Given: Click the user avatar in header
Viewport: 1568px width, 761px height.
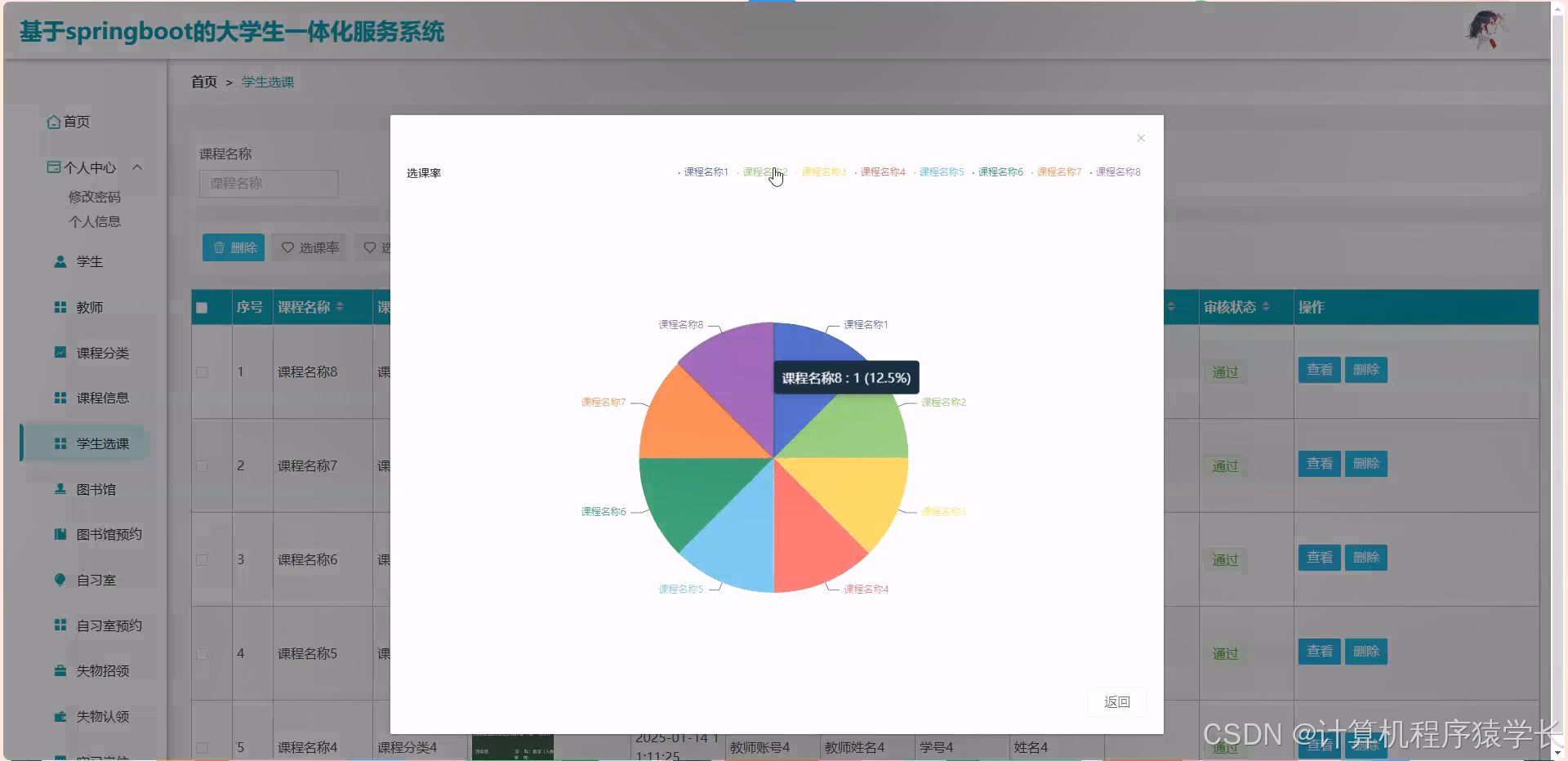Looking at the screenshot, I should [x=1486, y=30].
